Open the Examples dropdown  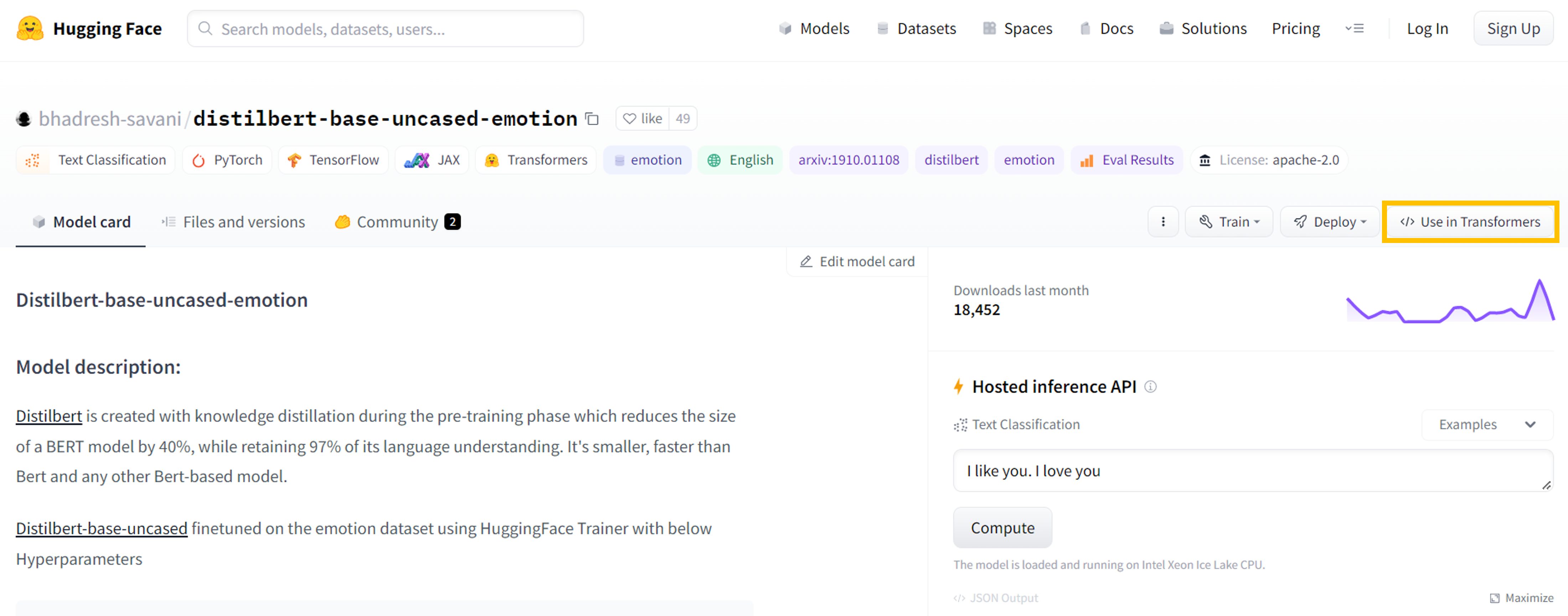coord(1486,425)
